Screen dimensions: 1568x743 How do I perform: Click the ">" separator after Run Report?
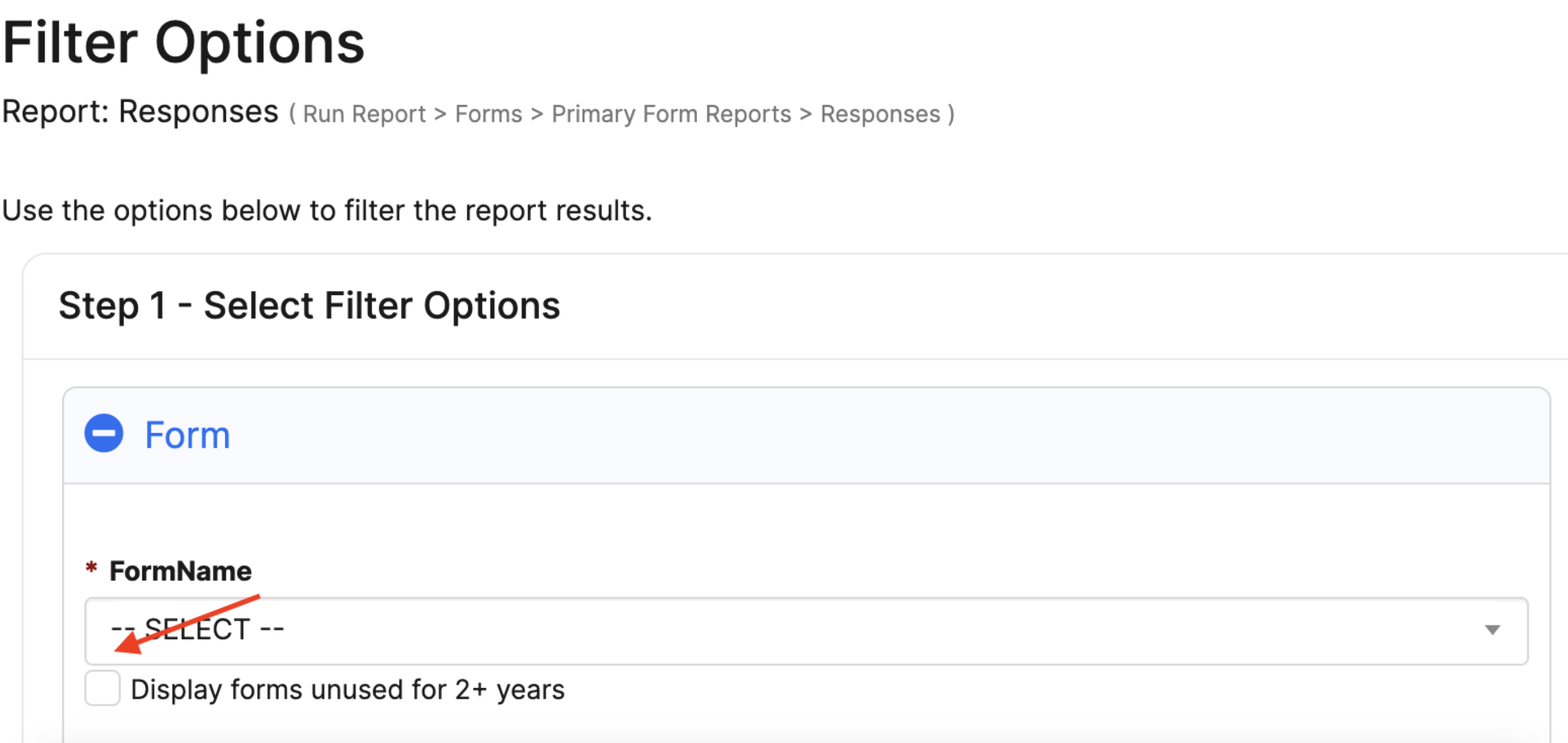click(x=440, y=114)
